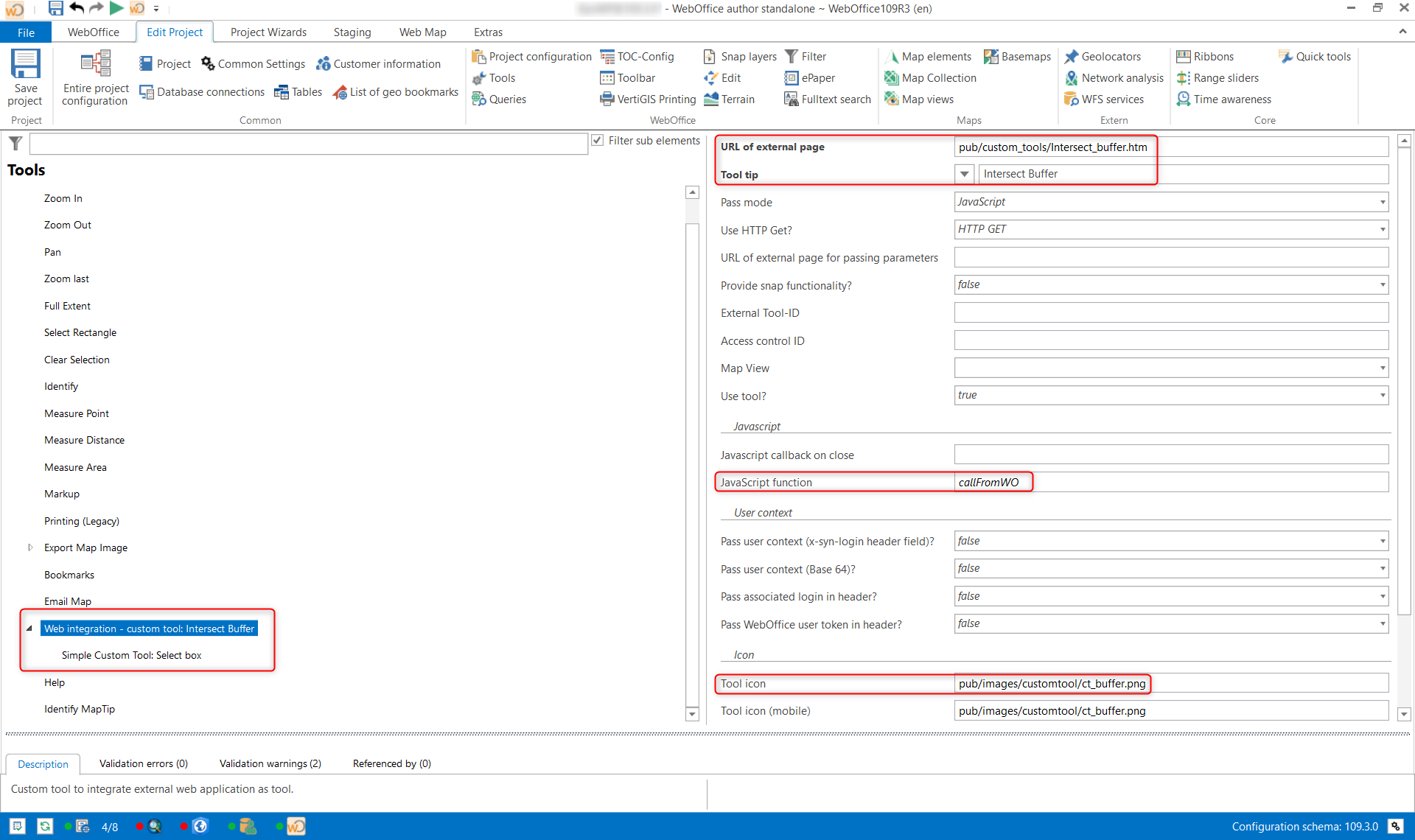The height and width of the screenshot is (840, 1415).
Task: Expand the Export Map Image tree node
Action: [x=30, y=547]
